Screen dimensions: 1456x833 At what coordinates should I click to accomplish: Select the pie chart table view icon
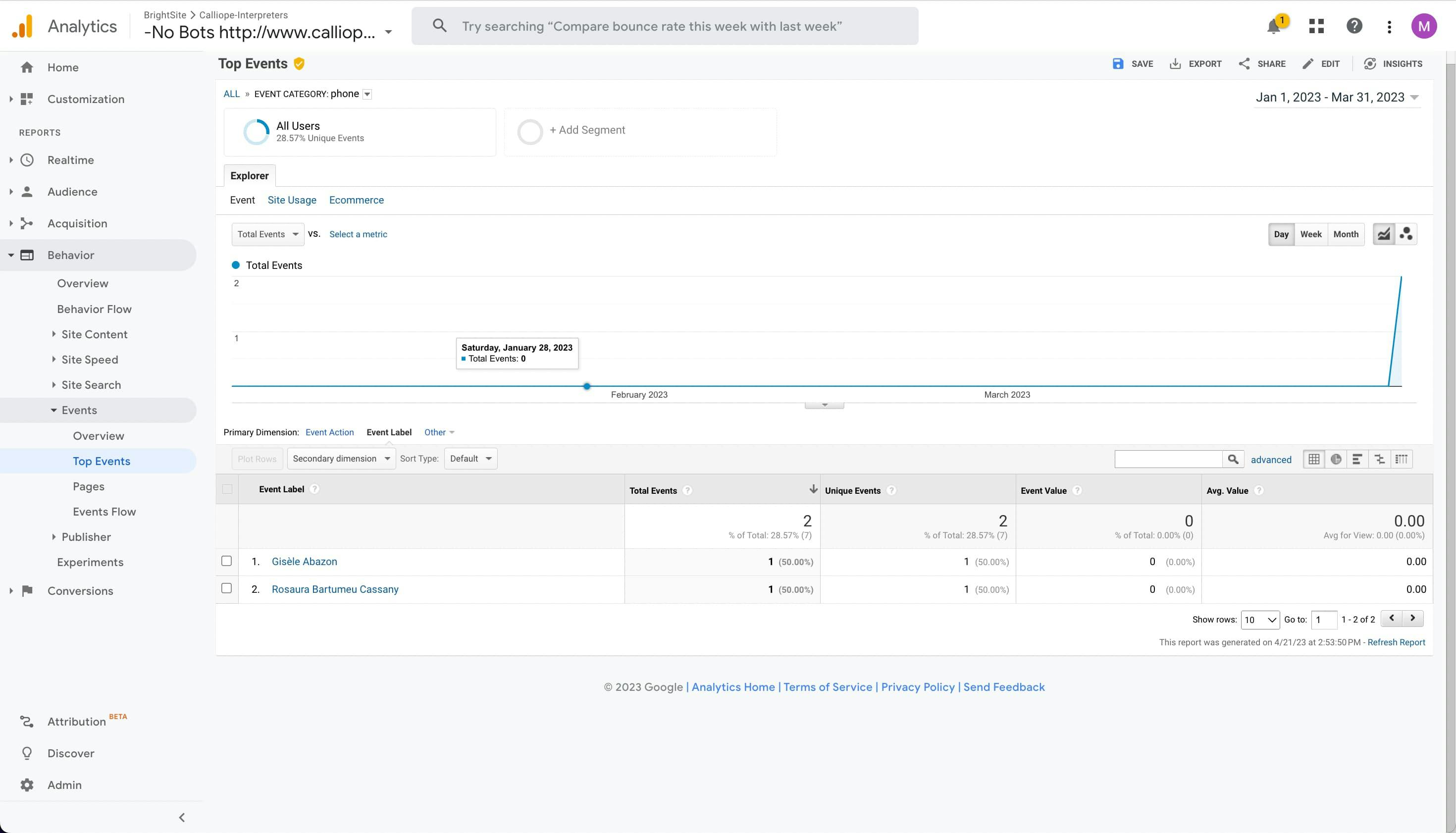pyautogui.click(x=1335, y=459)
